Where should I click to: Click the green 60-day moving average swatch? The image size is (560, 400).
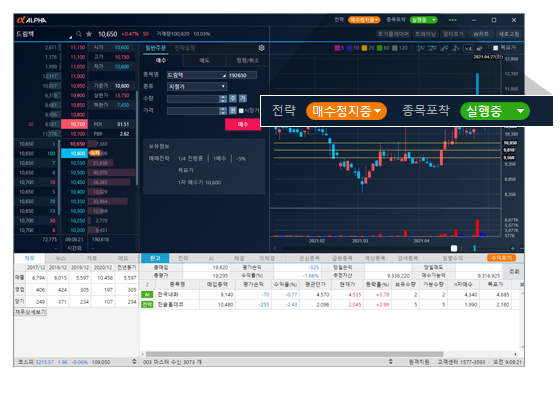click(380, 48)
